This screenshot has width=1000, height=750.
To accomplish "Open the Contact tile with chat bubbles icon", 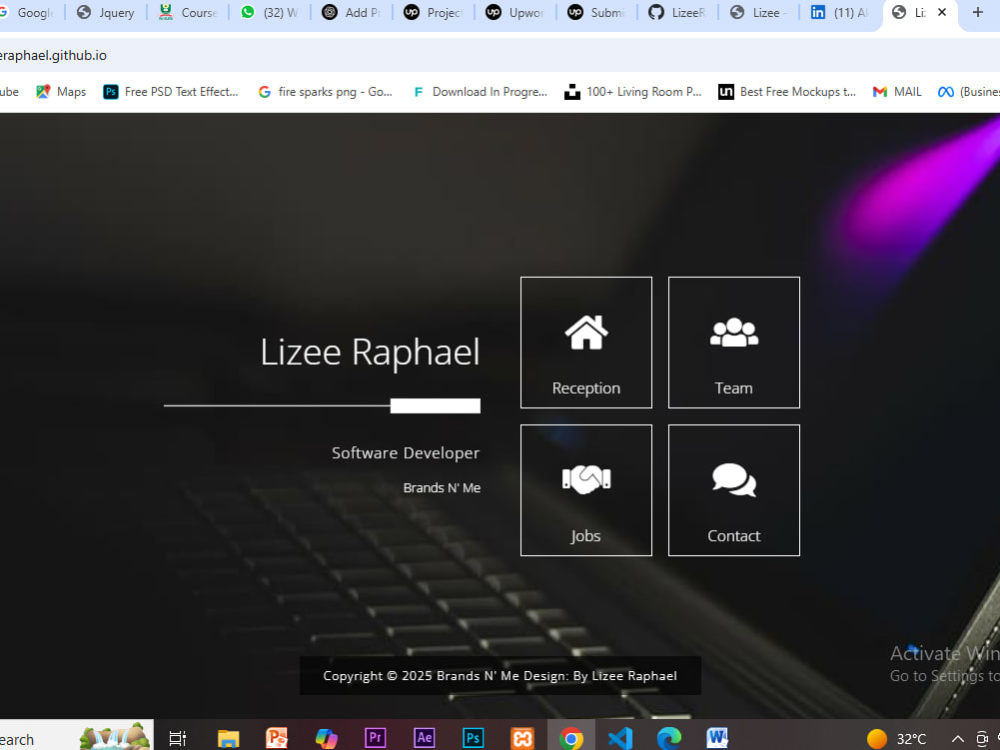I will coord(733,490).
